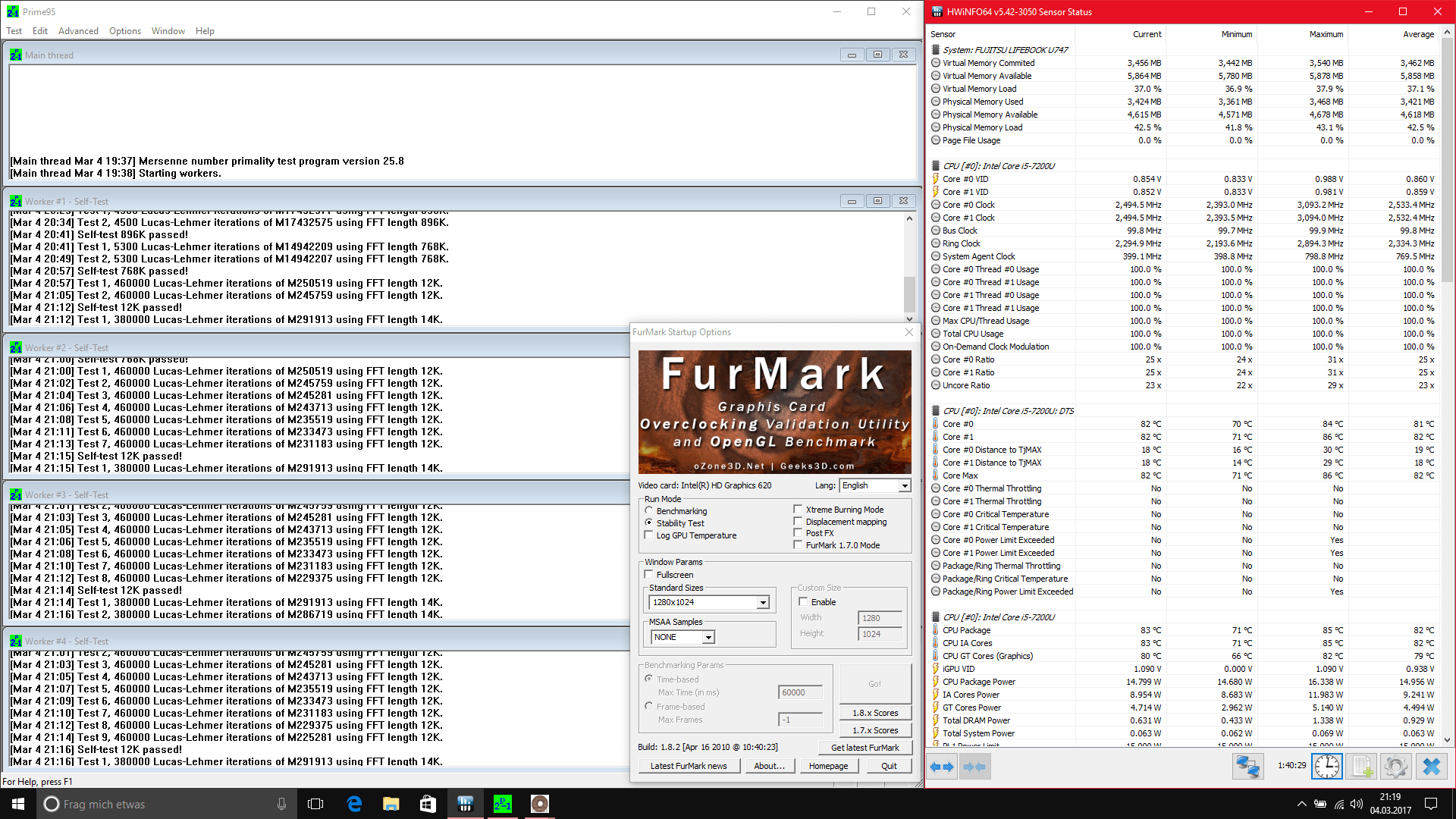Viewport: 1456px width, 819px height.
Task: Open Prime95 Advanced menu
Action: point(78,31)
